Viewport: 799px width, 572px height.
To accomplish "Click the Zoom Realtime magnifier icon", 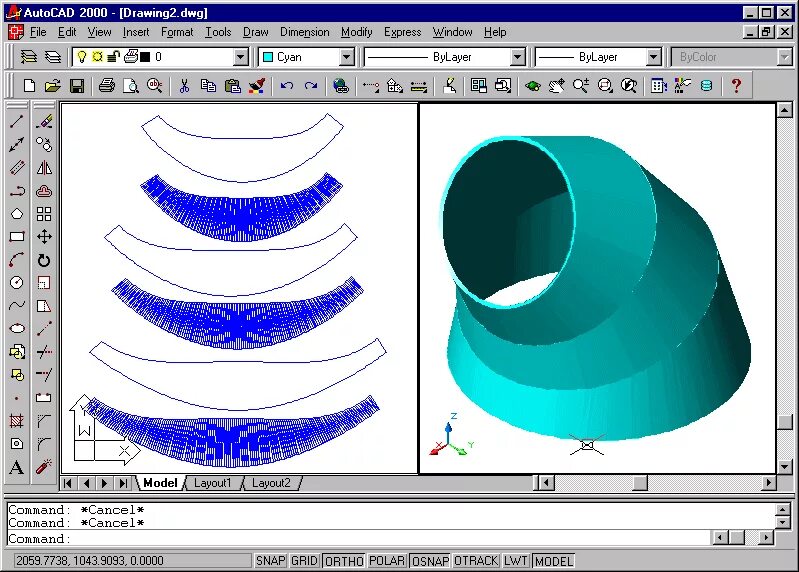I will (580, 86).
